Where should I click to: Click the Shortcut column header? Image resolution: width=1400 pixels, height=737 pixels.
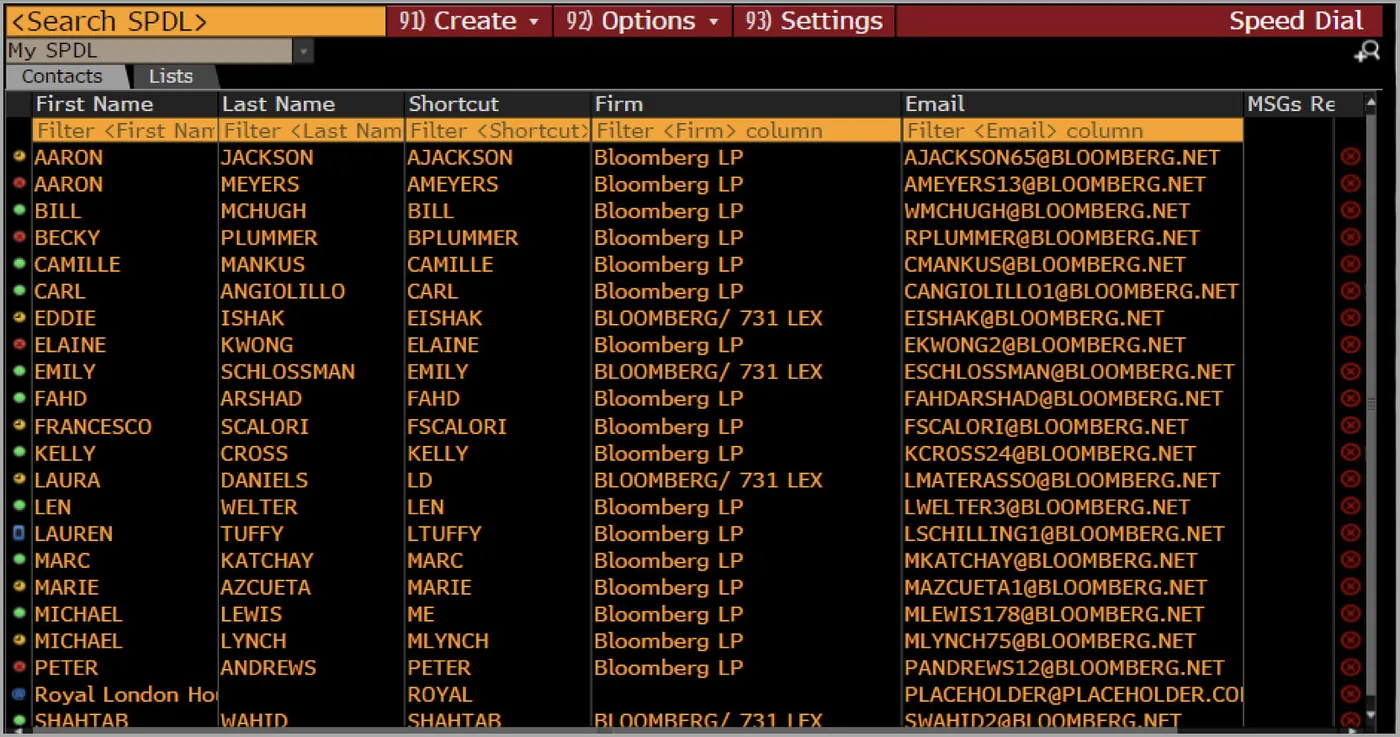tap(498, 104)
